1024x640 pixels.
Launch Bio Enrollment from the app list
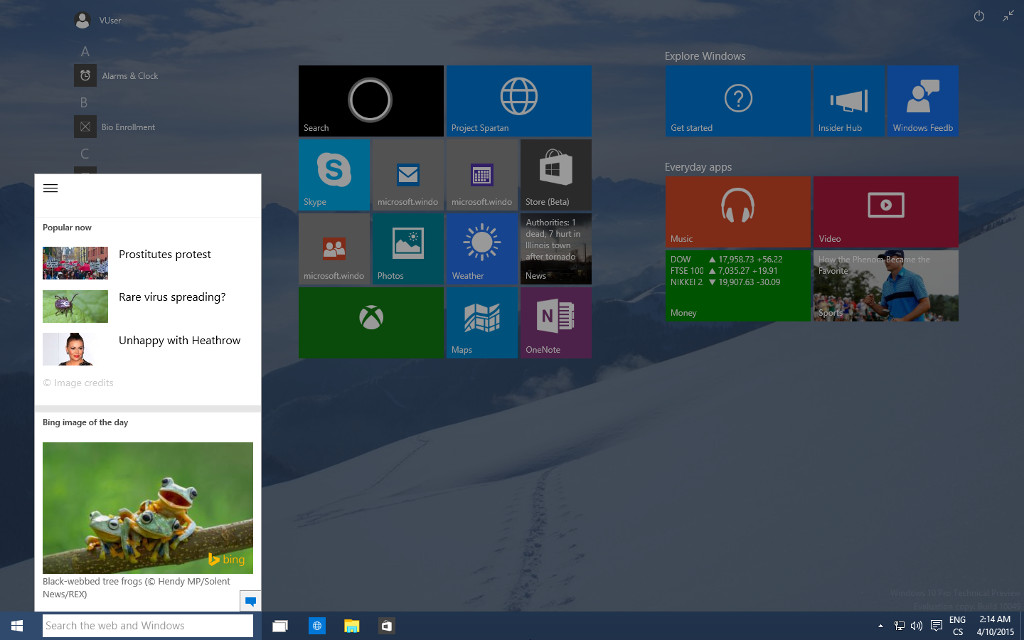[115, 127]
